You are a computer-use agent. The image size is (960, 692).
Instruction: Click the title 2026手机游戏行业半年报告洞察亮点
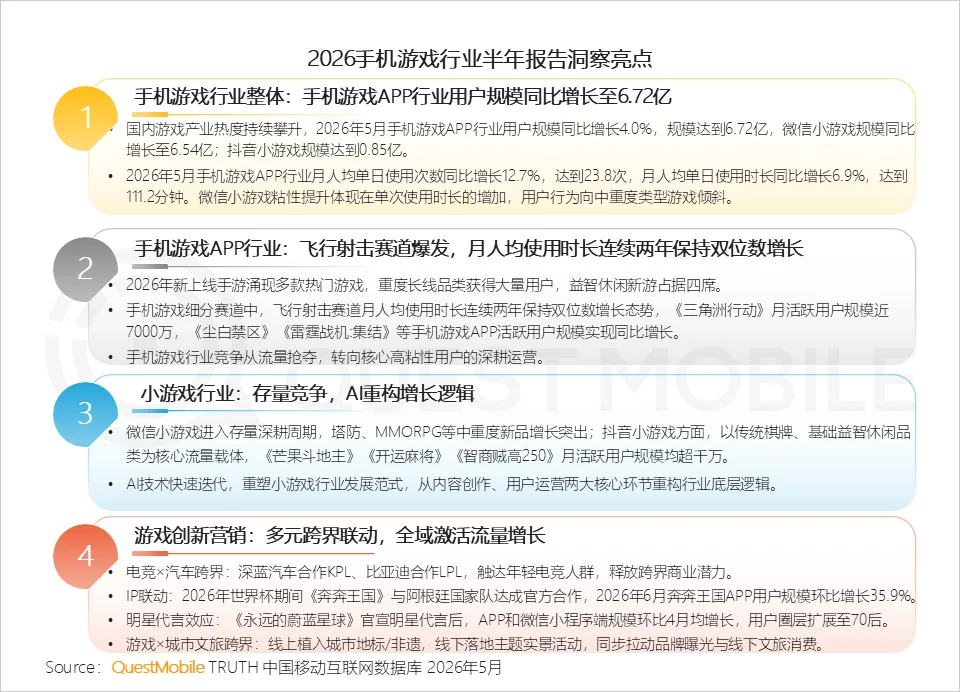pos(479,59)
